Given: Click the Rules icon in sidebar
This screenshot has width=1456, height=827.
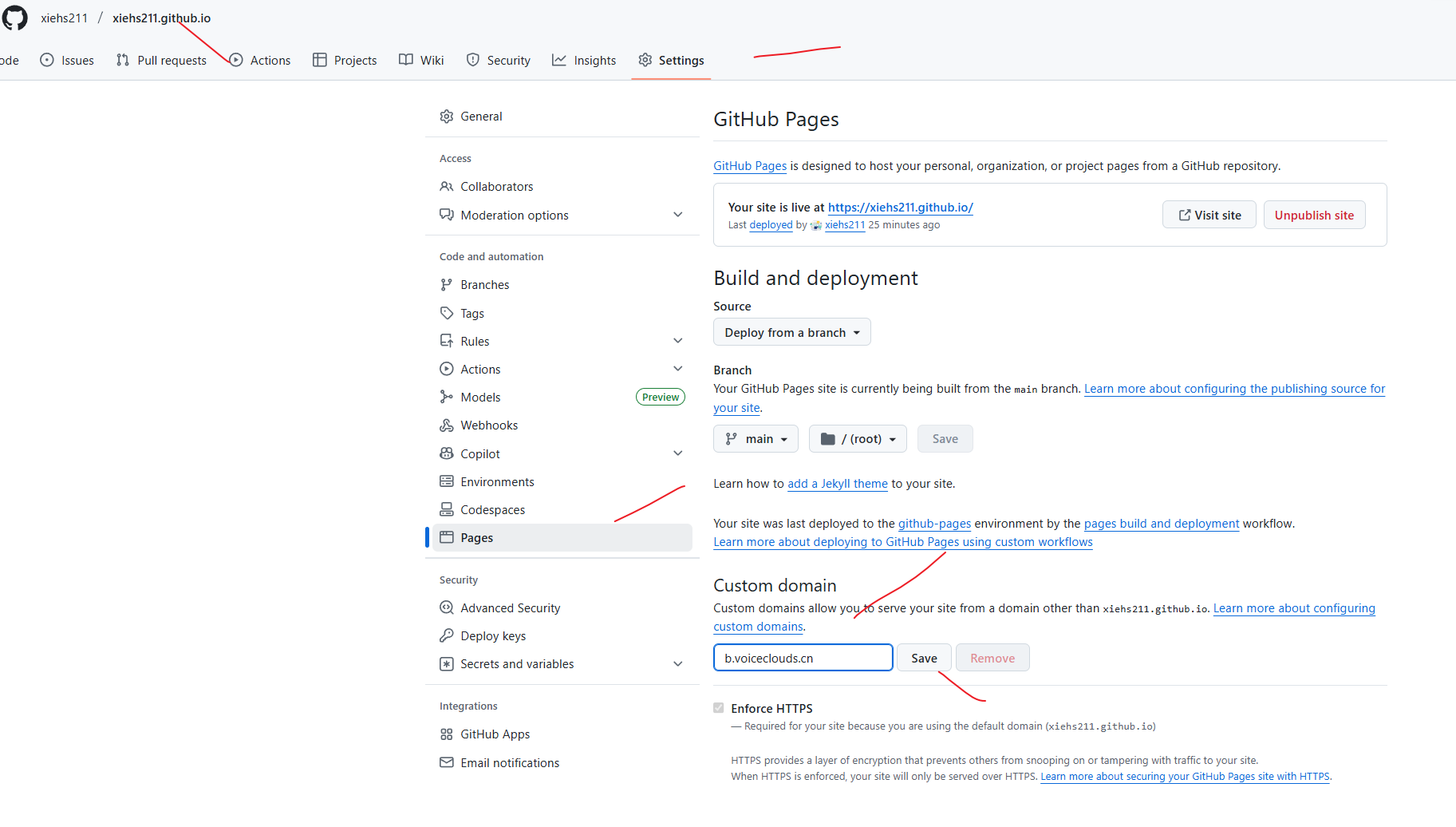Looking at the screenshot, I should pos(447,341).
